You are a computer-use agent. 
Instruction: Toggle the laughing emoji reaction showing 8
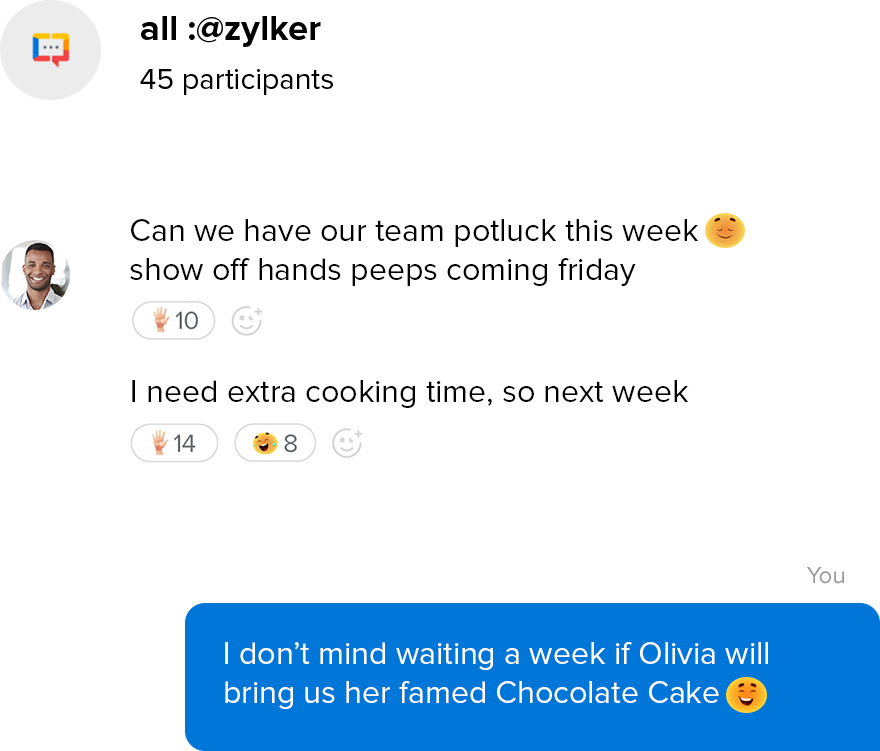275,443
